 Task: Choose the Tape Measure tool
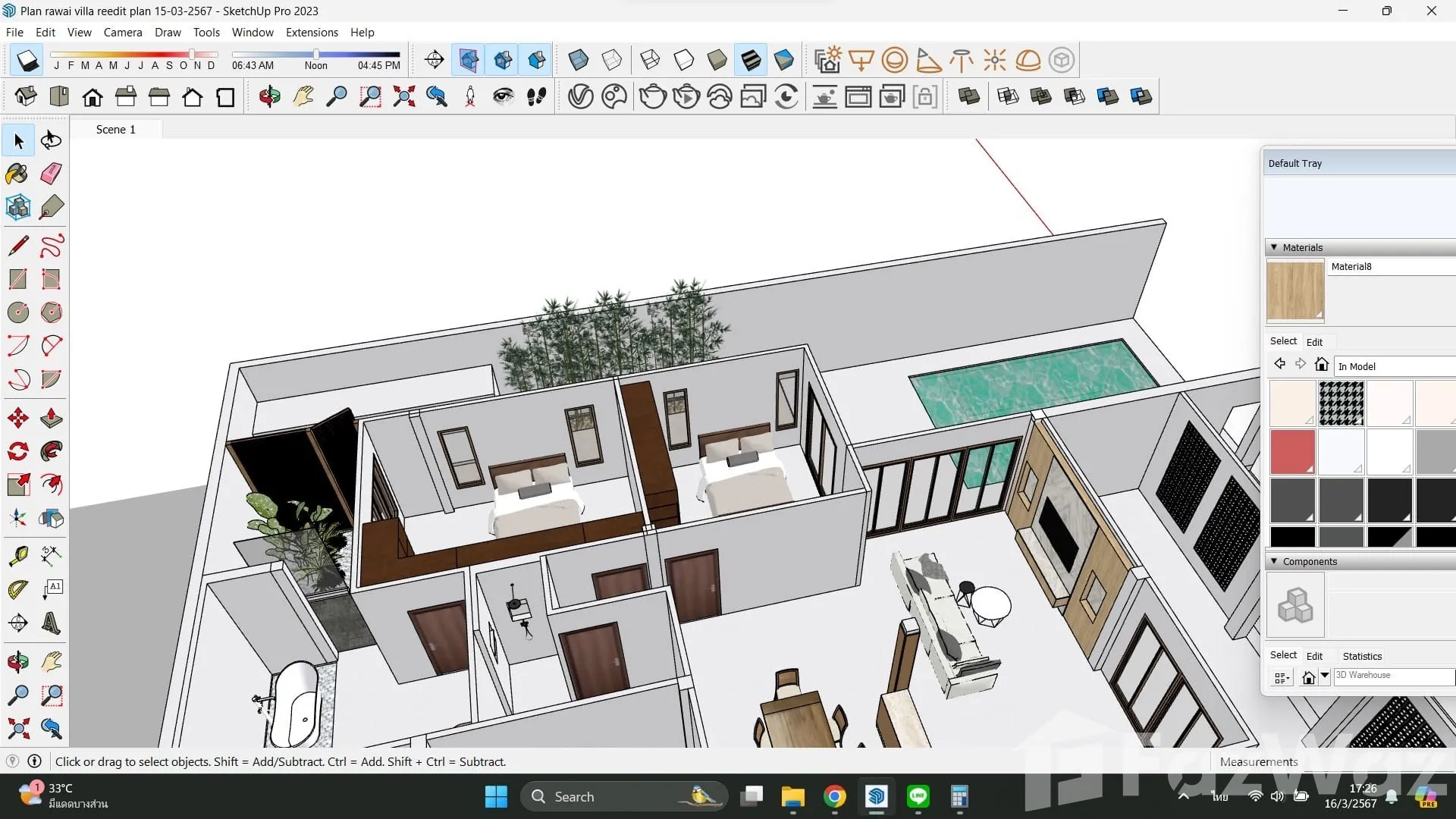click(x=17, y=556)
